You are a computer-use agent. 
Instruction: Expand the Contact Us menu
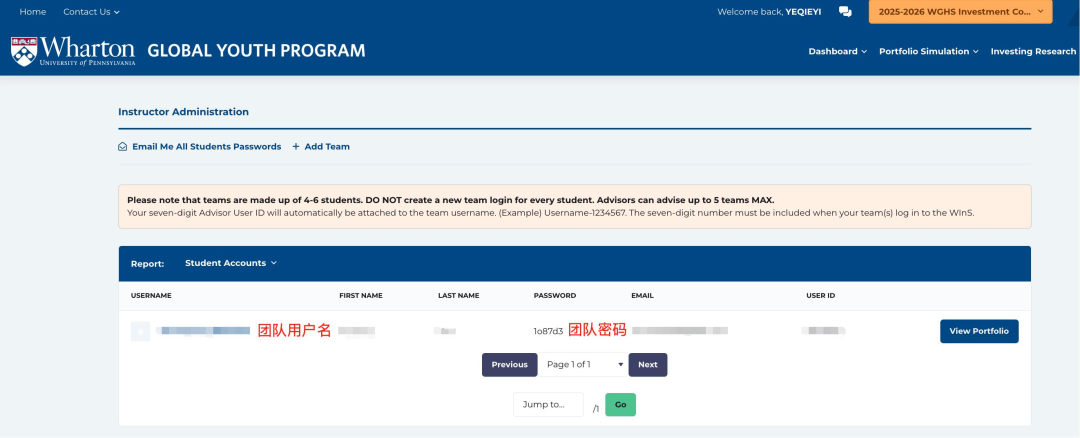coord(91,12)
